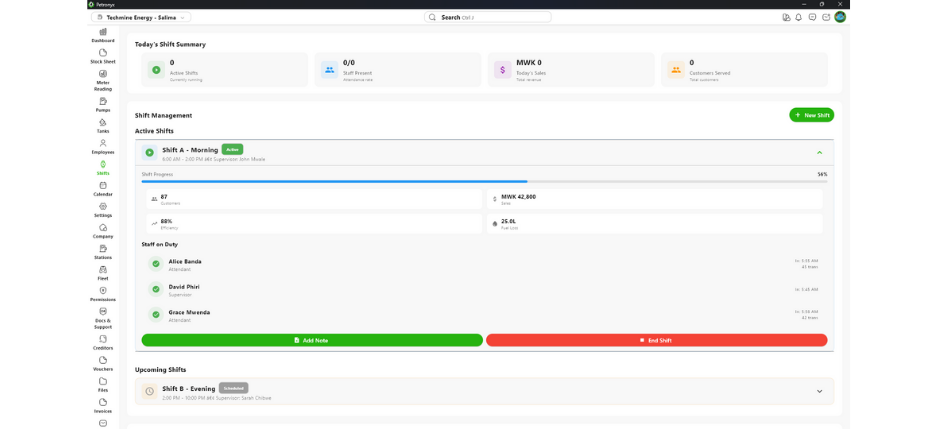This screenshot has width=937, height=429.
Task: Switch to Stock Sheet in sidebar
Action: pos(103,56)
